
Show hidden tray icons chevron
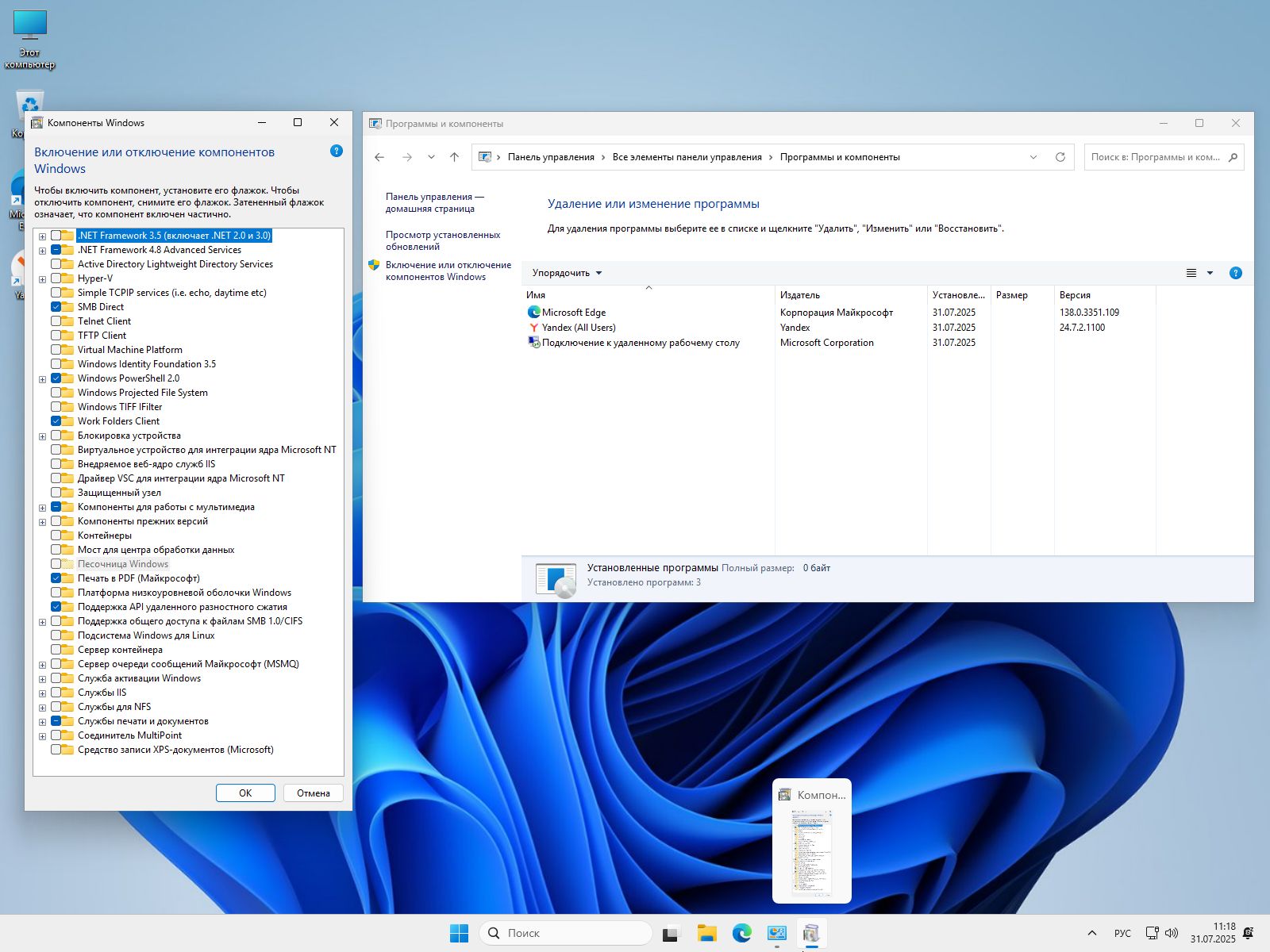[1092, 933]
